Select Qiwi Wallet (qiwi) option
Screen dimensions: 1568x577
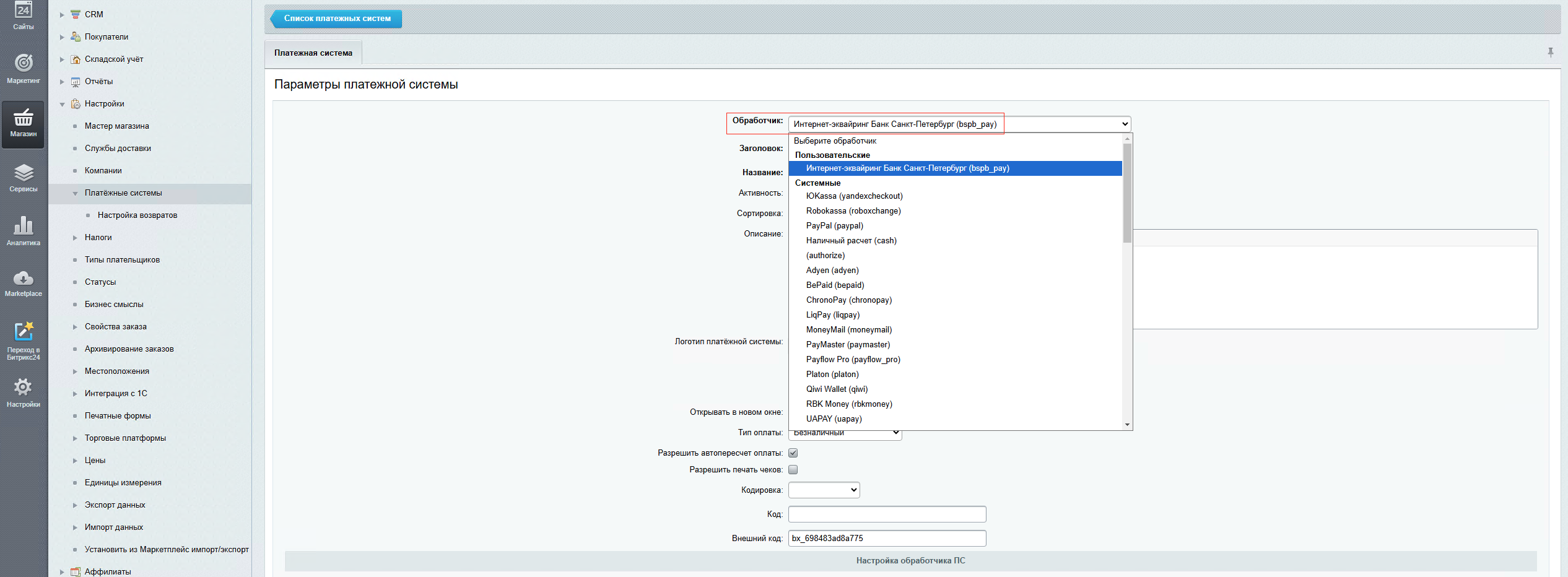pos(955,389)
